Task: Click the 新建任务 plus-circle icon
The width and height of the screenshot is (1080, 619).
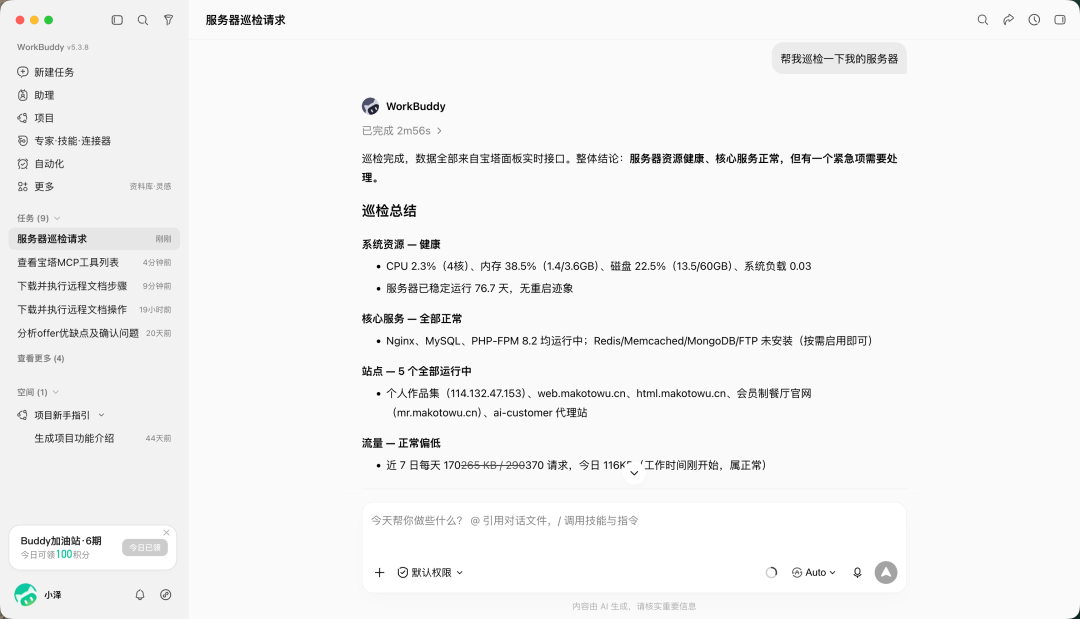Action: pyautogui.click(x=23, y=72)
